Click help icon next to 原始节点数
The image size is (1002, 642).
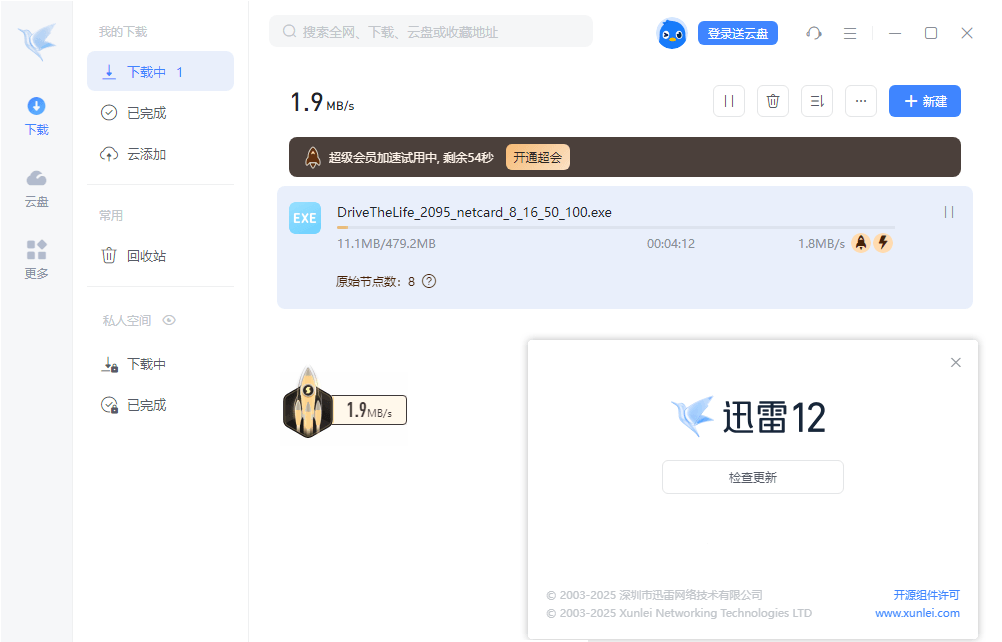point(429,281)
